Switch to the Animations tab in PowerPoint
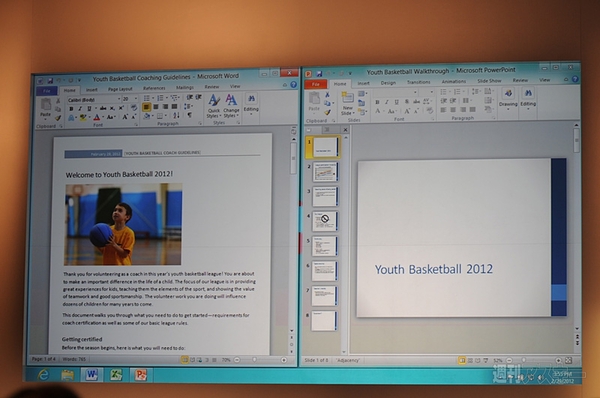 (453, 81)
